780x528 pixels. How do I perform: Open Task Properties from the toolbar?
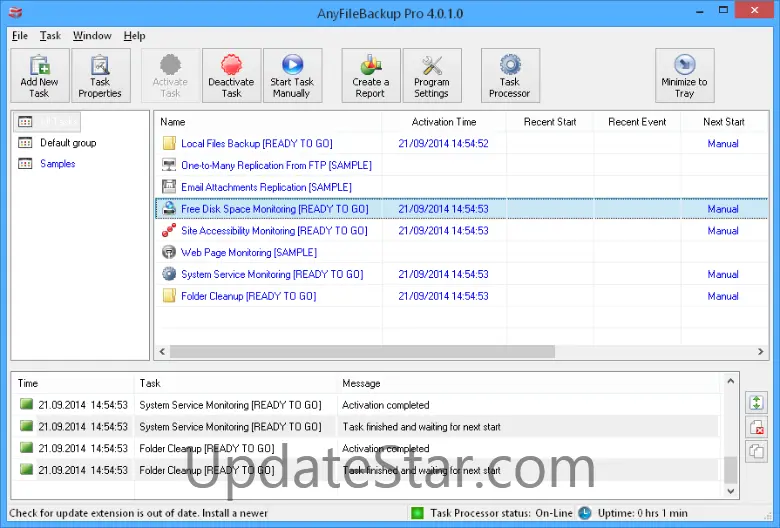click(100, 76)
